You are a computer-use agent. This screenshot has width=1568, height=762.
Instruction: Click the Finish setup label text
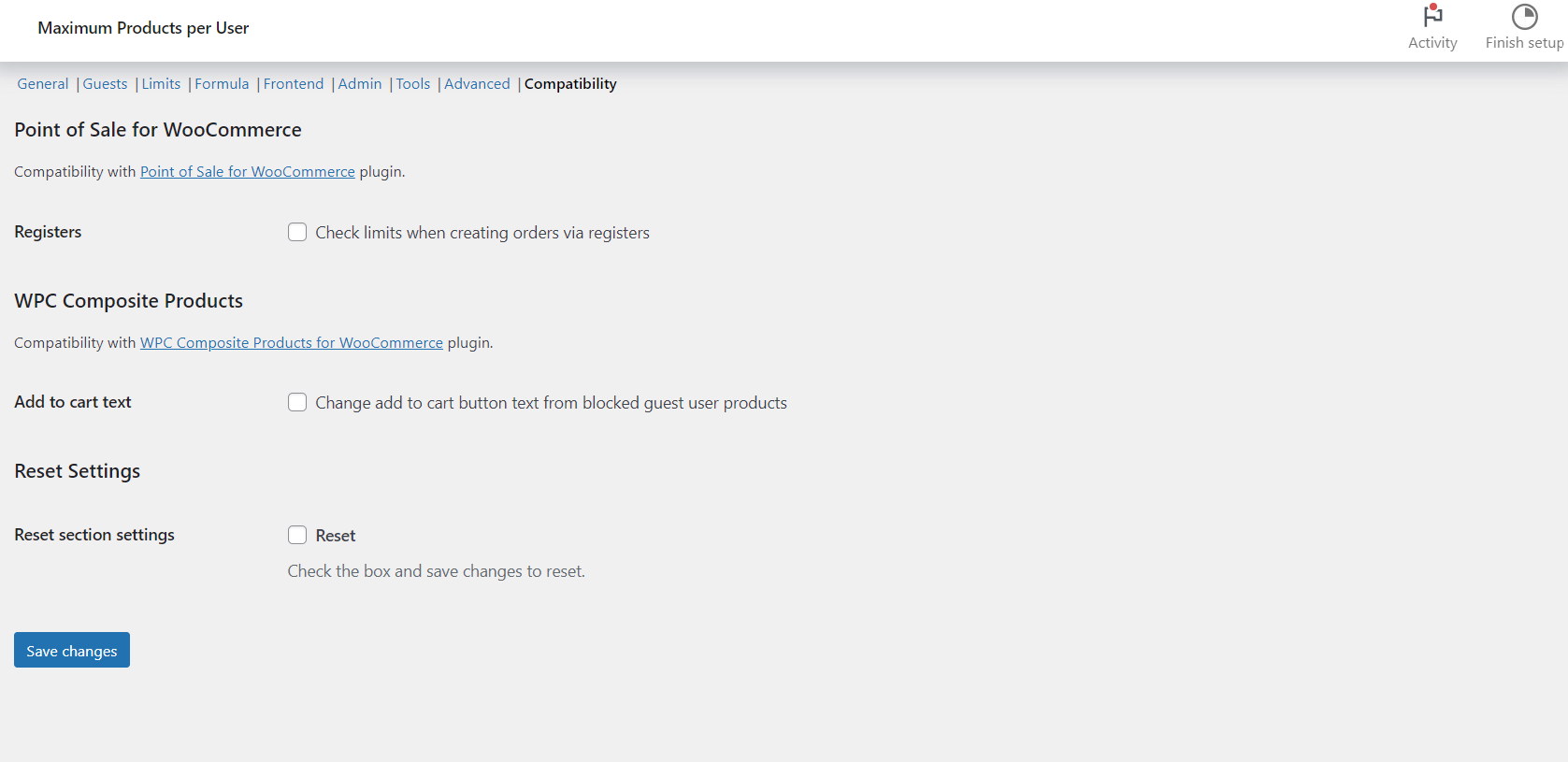pyautogui.click(x=1525, y=42)
